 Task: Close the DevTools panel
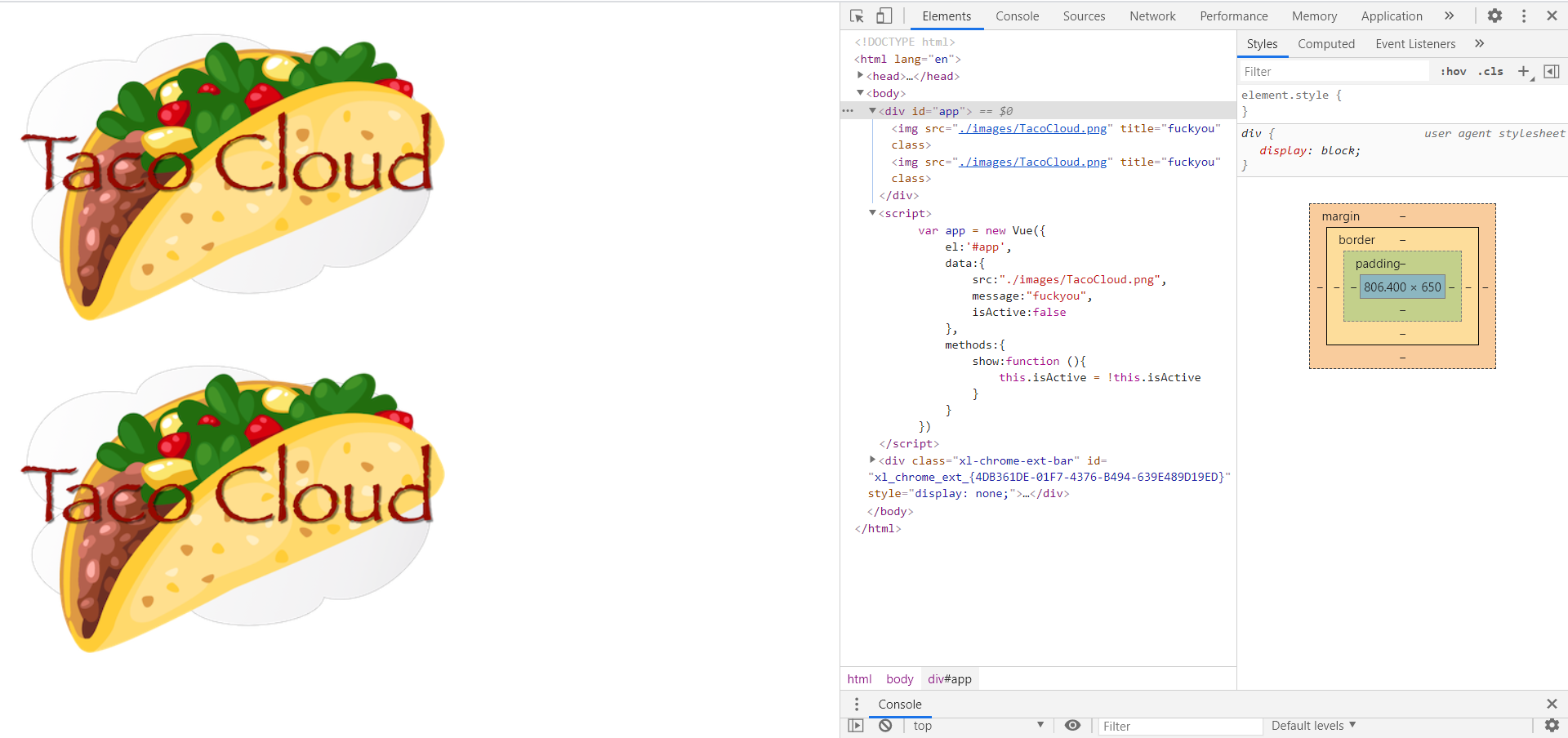coord(1552,16)
